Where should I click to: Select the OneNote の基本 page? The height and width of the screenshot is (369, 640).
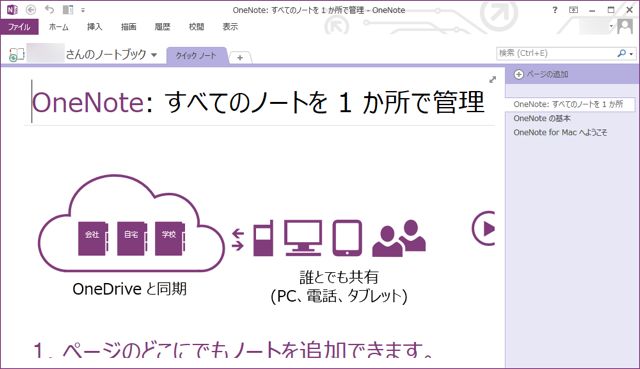pos(542,118)
